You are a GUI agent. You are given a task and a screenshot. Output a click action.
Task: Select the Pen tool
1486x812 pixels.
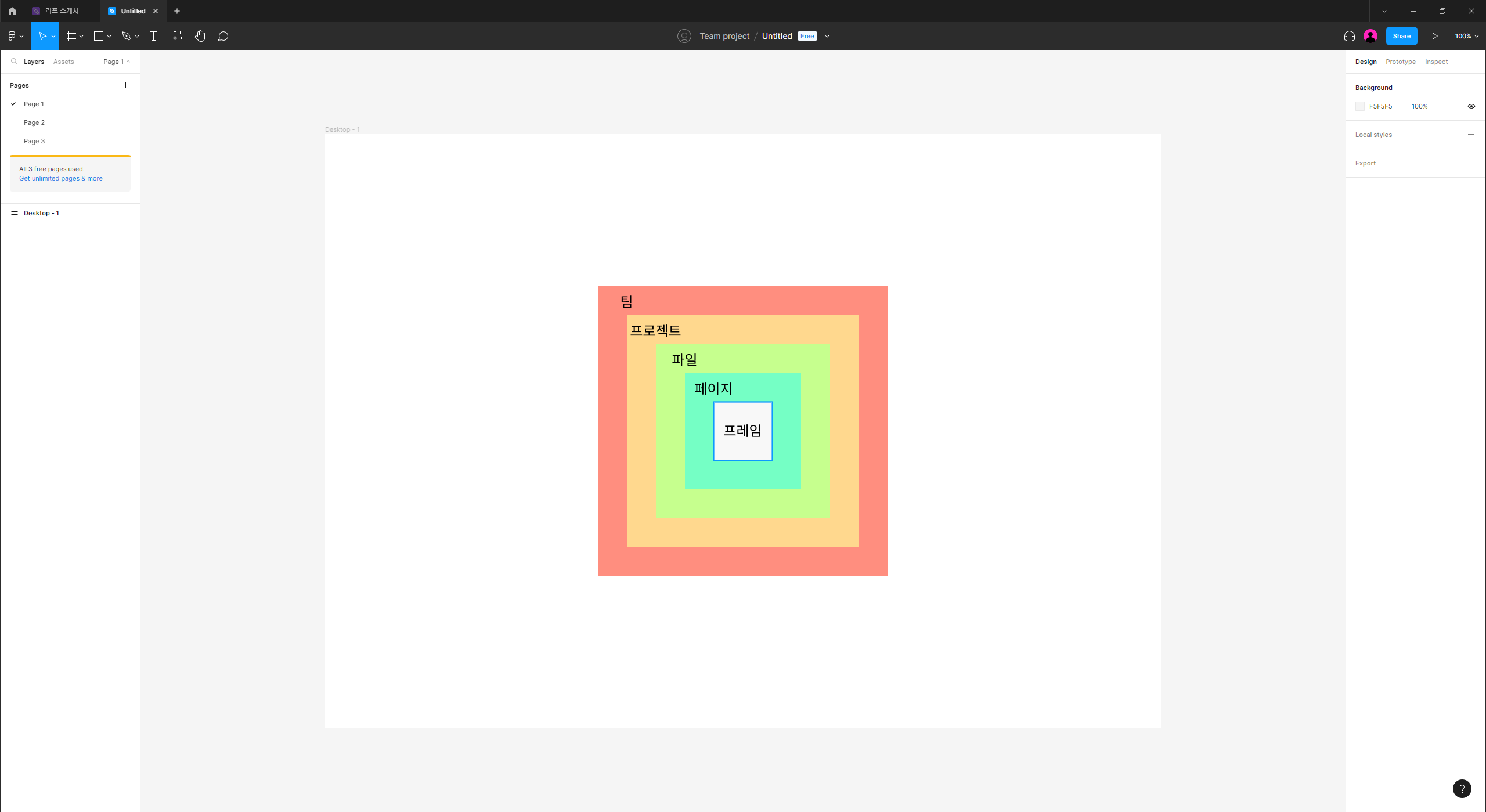coord(126,36)
